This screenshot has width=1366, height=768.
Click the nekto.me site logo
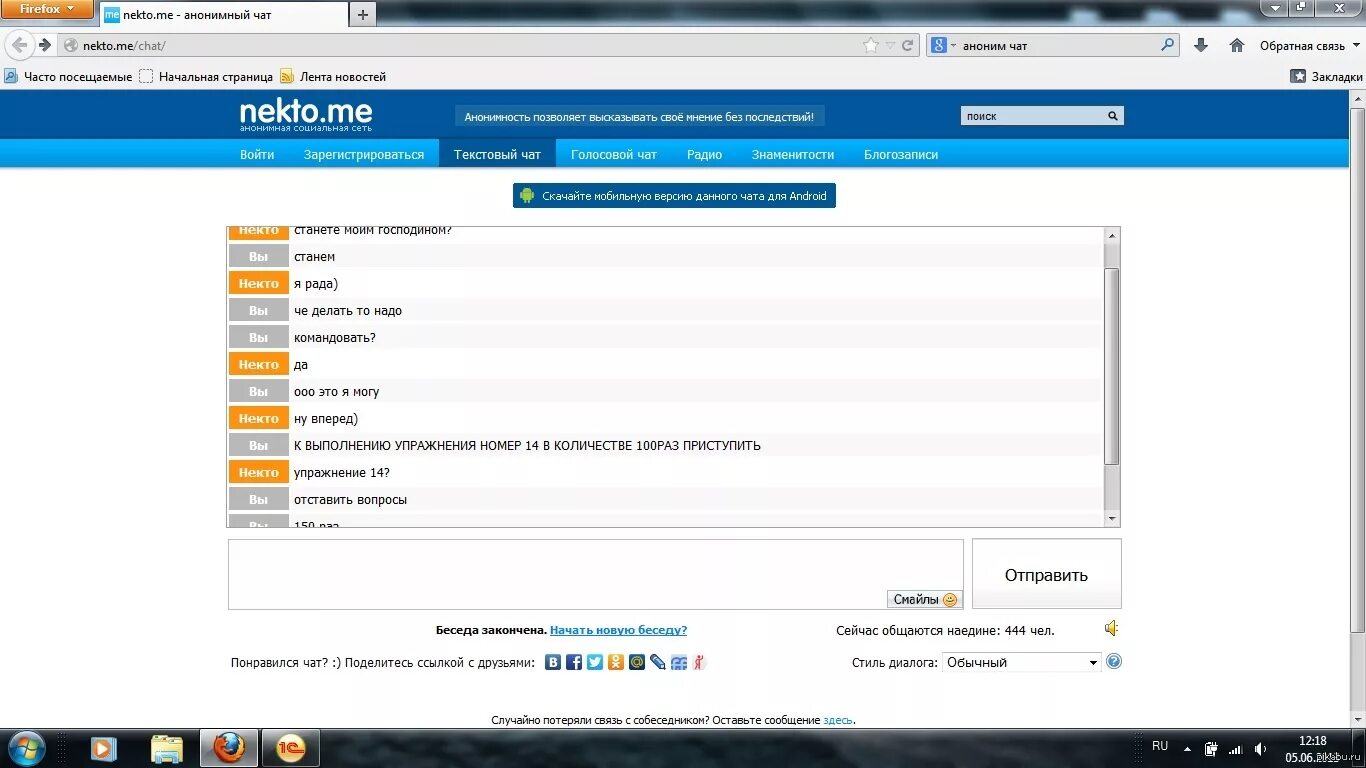tap(306, 116)
